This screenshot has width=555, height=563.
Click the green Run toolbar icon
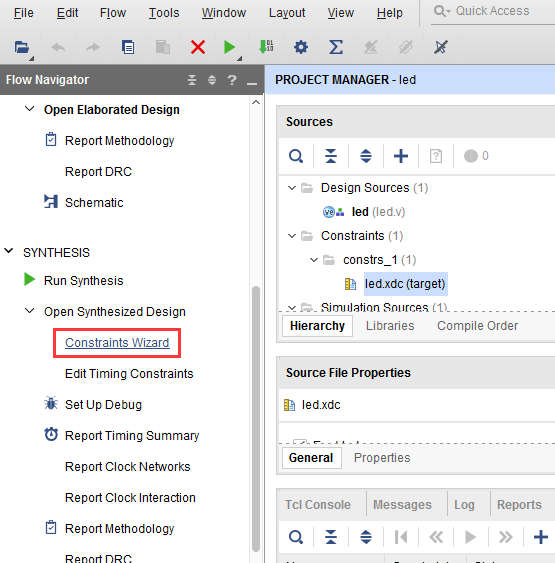click(x=229, y=47)
